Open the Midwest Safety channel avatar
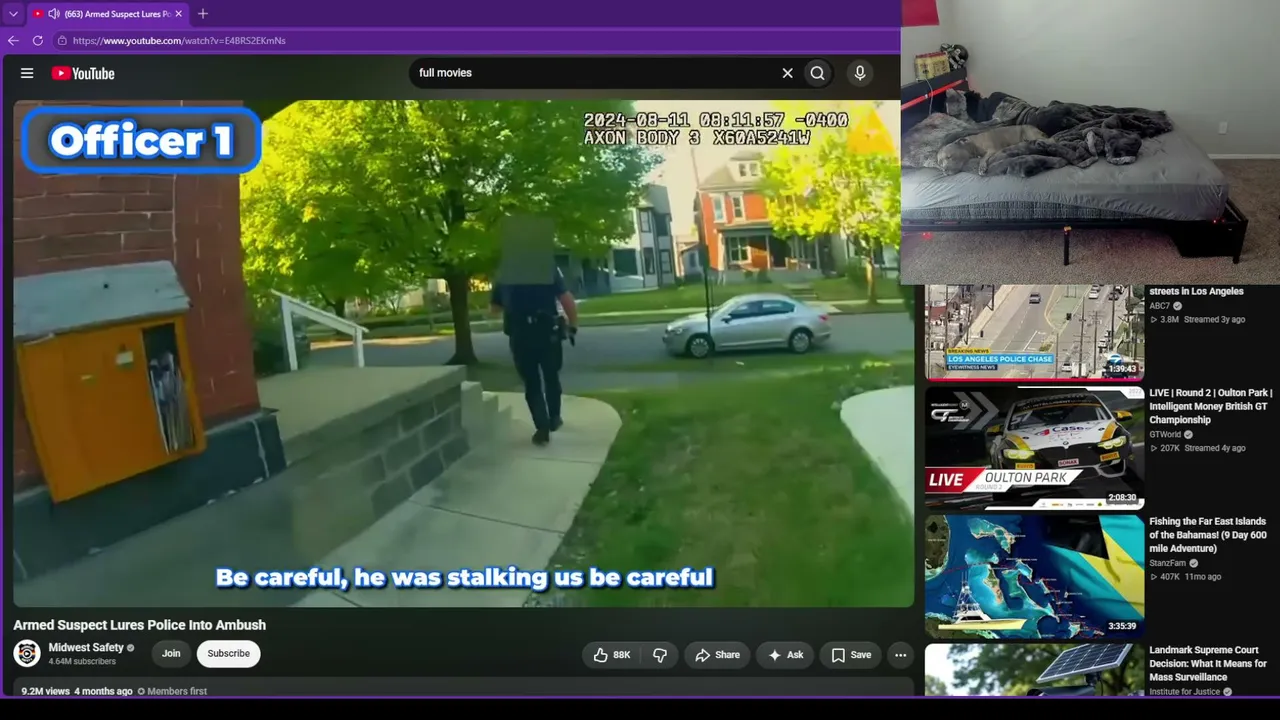The height and width of the screenshot is (720, 1280). pyautogui.click(x=27, y=654)
